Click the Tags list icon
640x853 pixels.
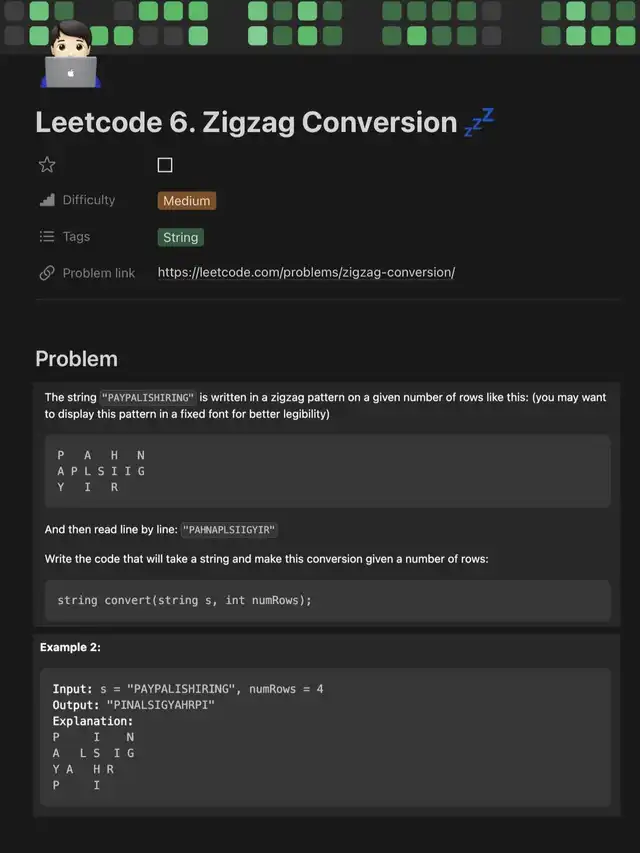(47, 237)
